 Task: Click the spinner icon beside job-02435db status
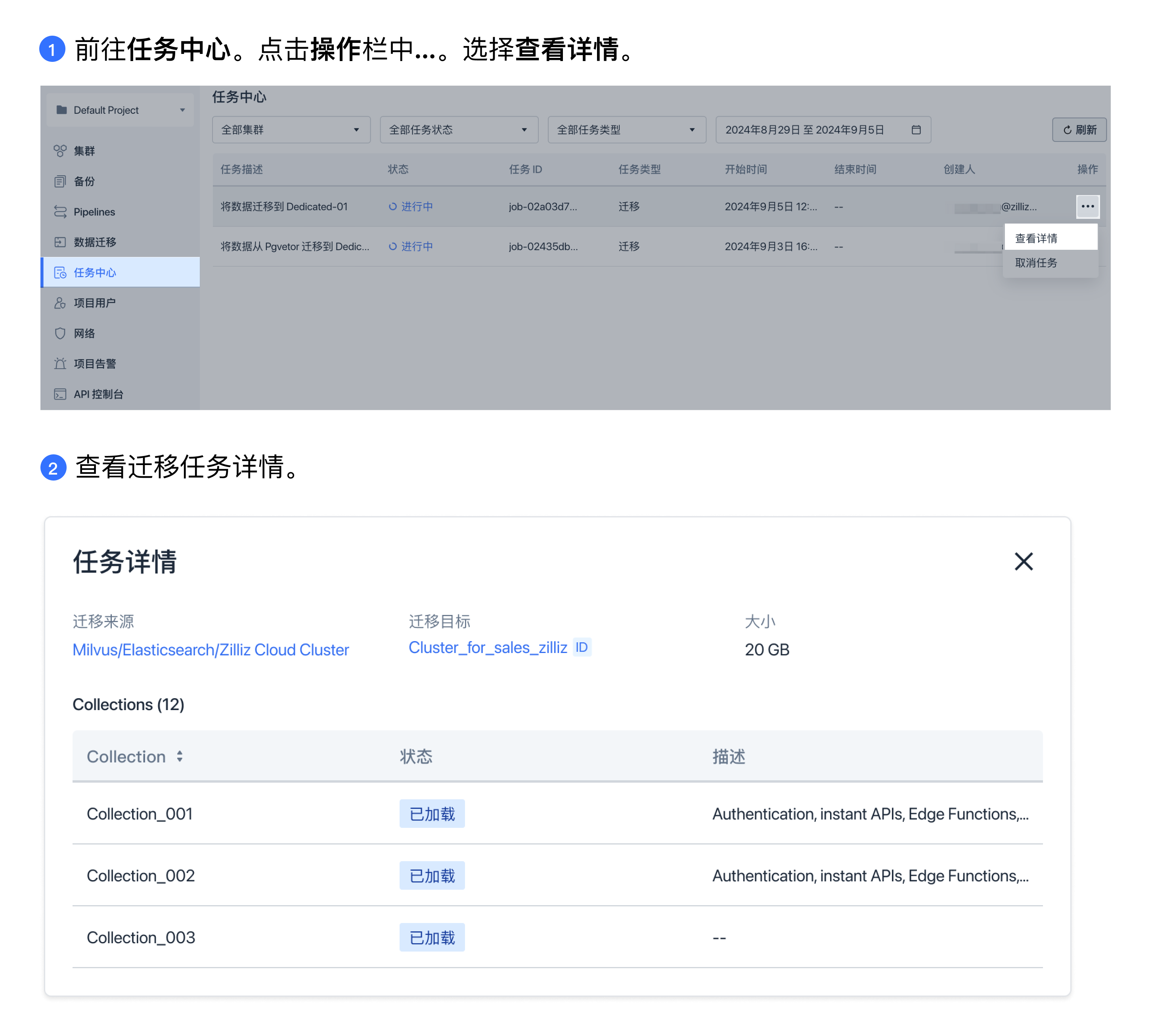click(x=392, y=247)
